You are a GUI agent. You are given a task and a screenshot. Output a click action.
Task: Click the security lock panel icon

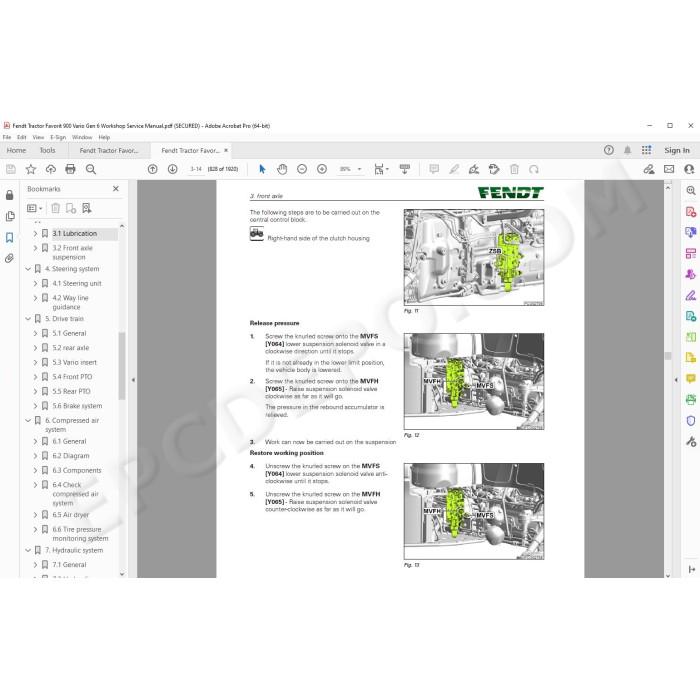click(9, 195)
